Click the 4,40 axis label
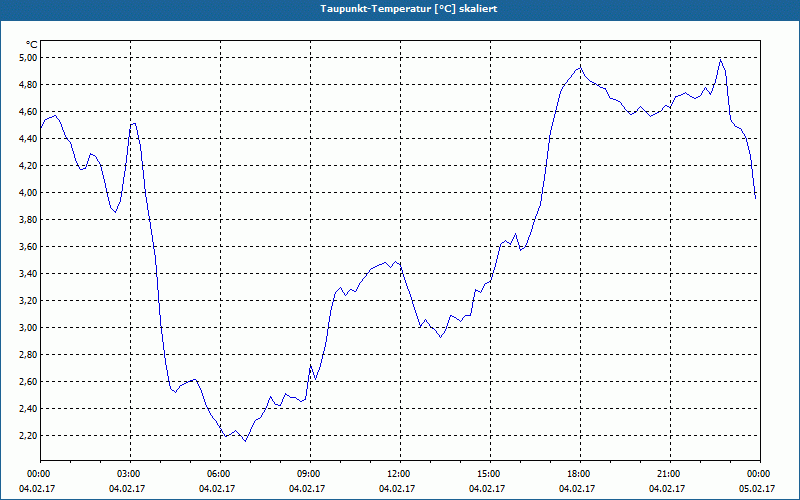The width and height of the screenshot is (800, 500). pyautogui.click(x=28, y=139)
